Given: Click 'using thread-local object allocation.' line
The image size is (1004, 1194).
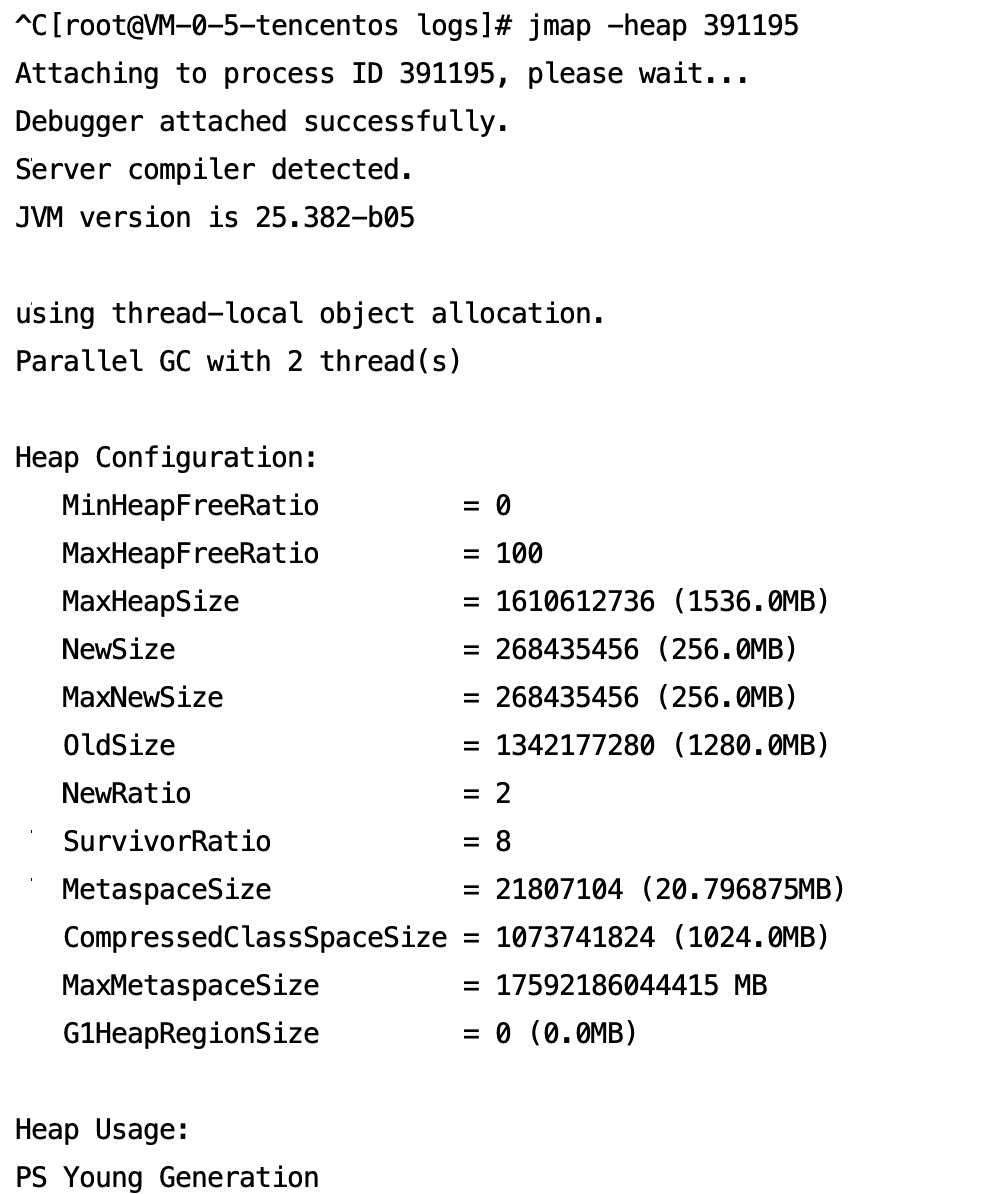Looking at the screenshot, I should point(310,314).
